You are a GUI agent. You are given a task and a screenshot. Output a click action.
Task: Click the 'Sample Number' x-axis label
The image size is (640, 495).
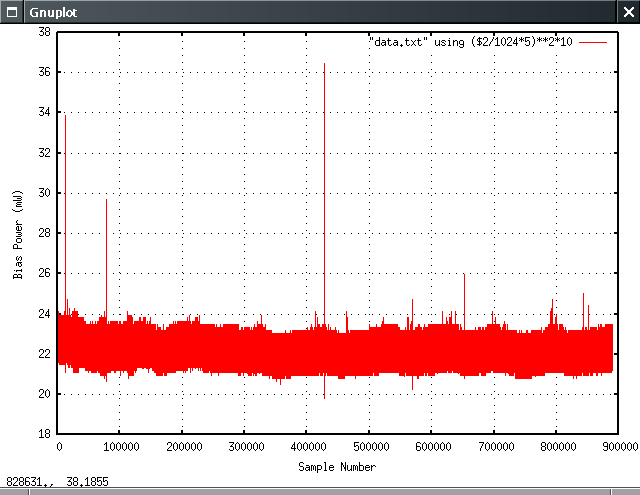[x=337, y=467]
